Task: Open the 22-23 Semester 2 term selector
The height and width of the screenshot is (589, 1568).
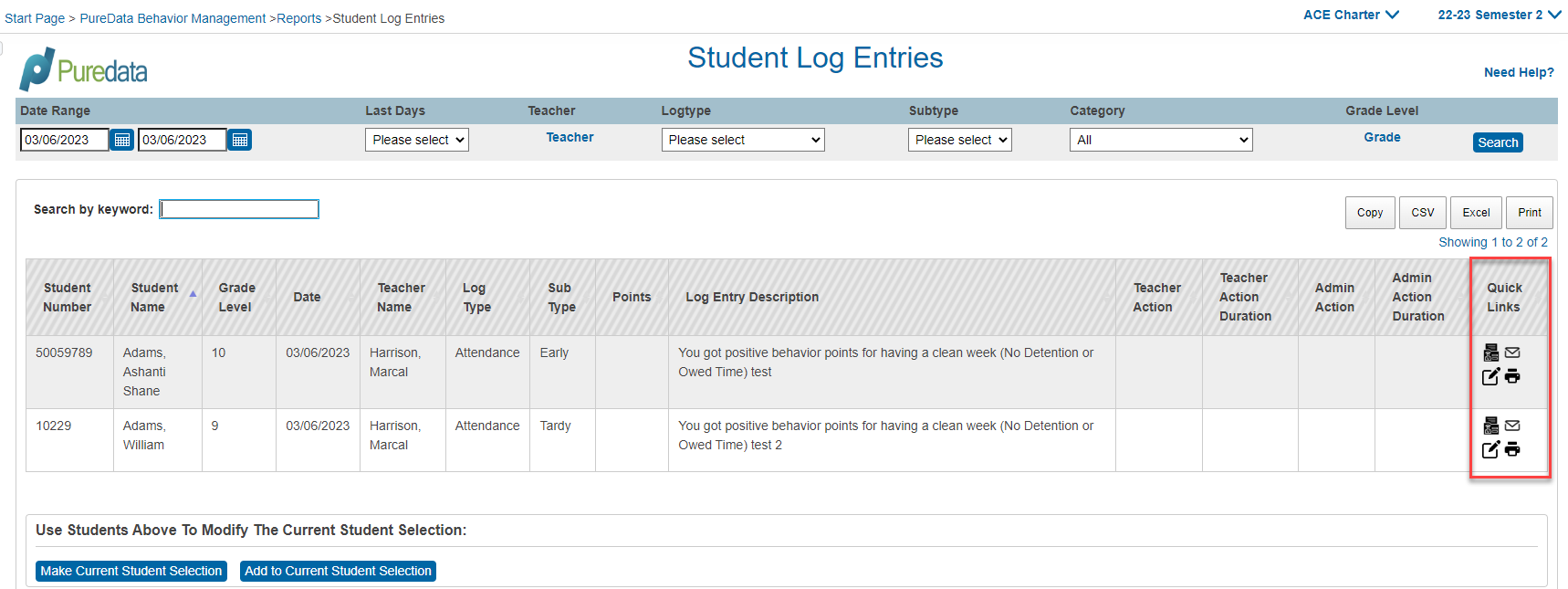Action: click(1499, 15)
